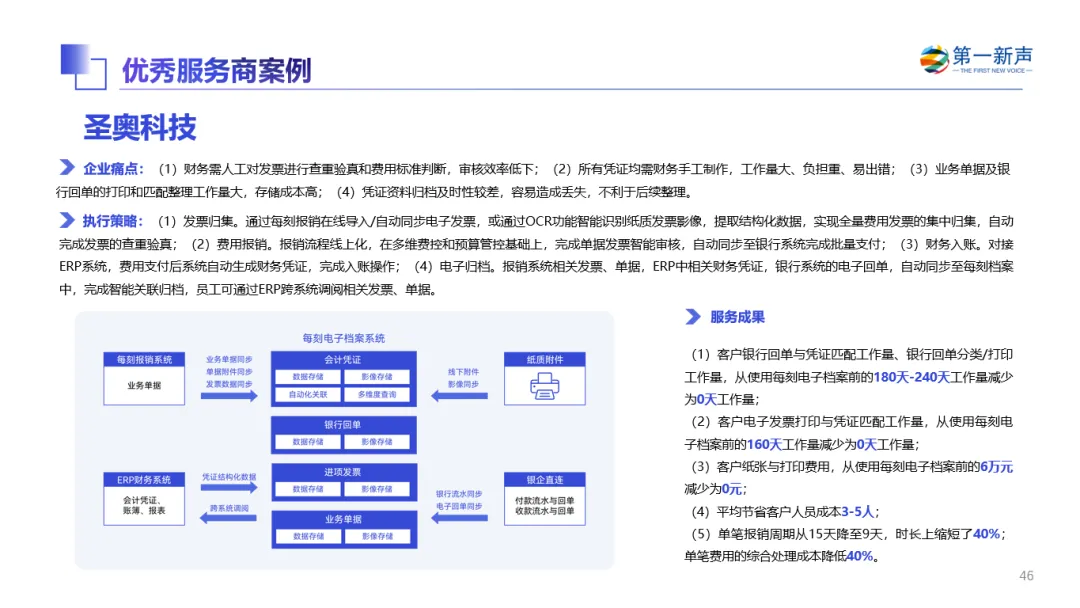Click the 会计凭证、账簿、报表 box text
Viewport: 1080px width, 608px height.
pos(144,505)
